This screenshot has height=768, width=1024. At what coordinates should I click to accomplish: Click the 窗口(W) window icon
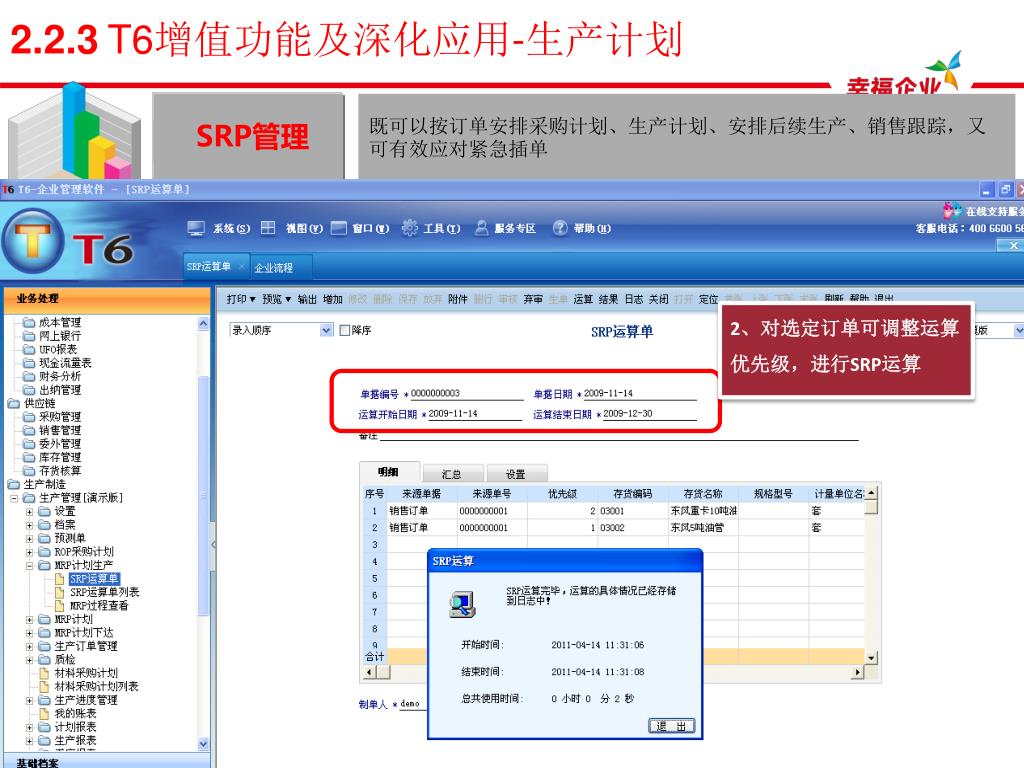point(338,228)
